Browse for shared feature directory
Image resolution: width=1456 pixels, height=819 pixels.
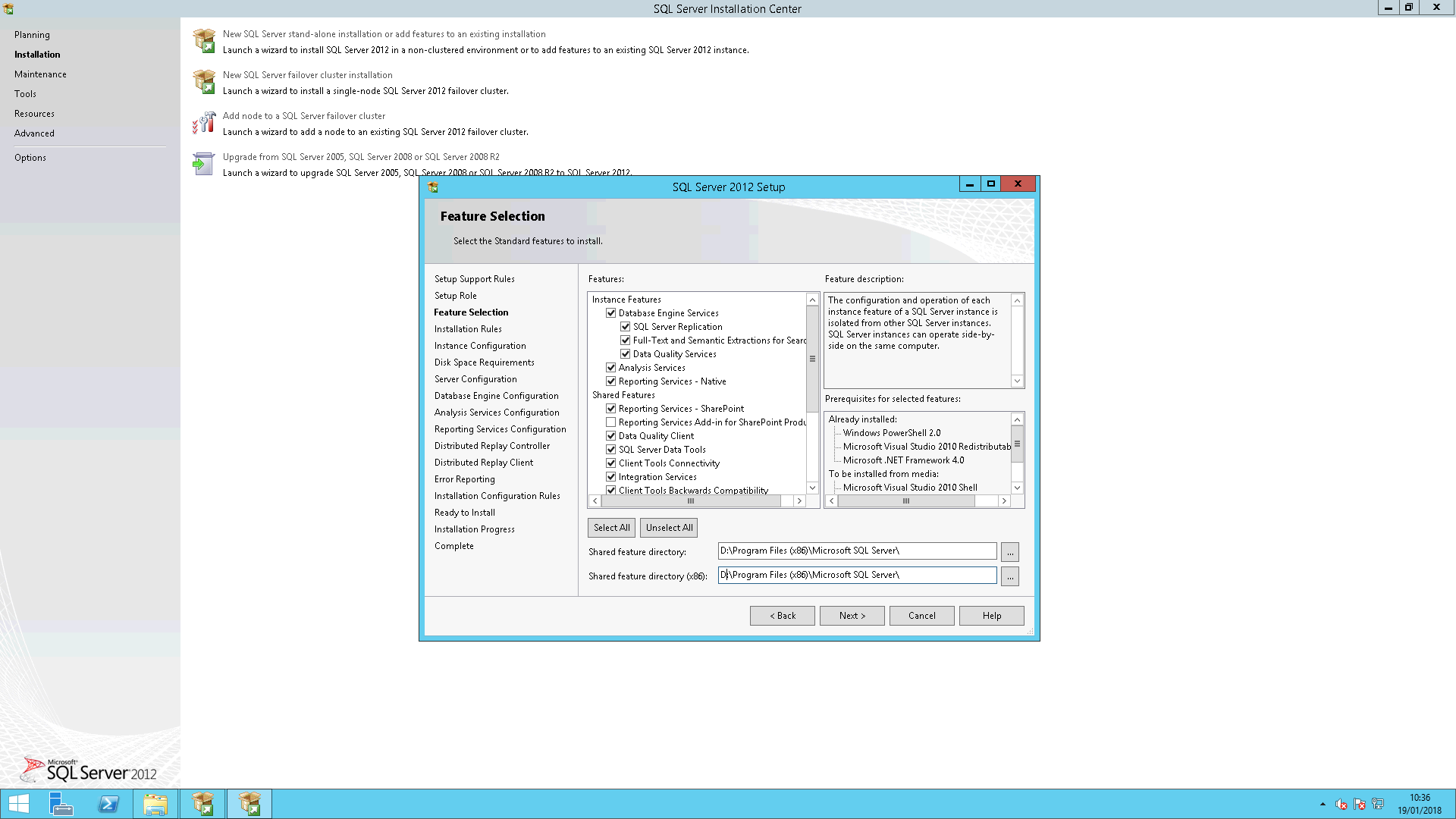1009,552
